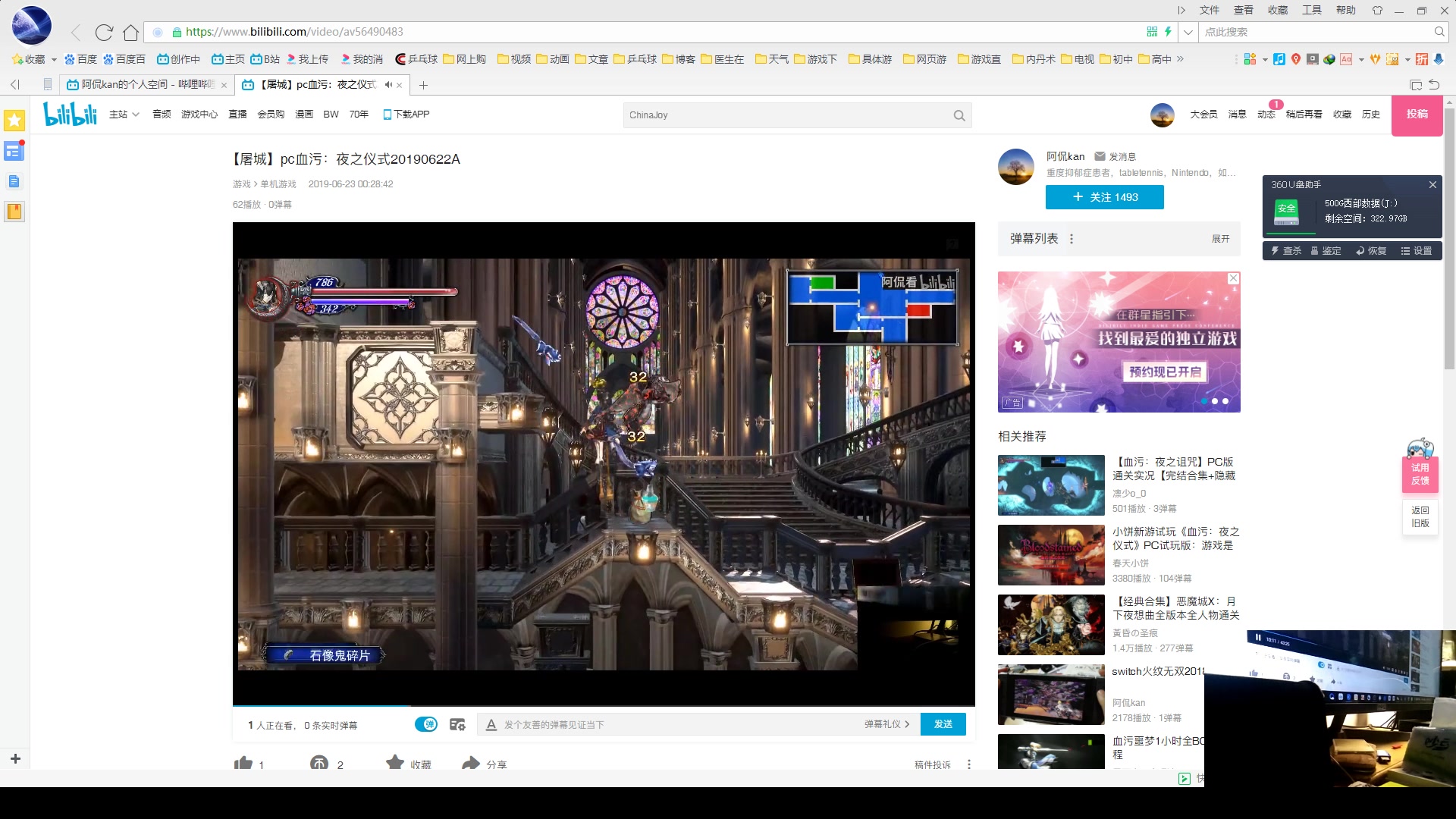Open the 弹幕礼仪 etiquette link
The width and height of the screenshot is (1456, 819).
(x=886, y=724)
